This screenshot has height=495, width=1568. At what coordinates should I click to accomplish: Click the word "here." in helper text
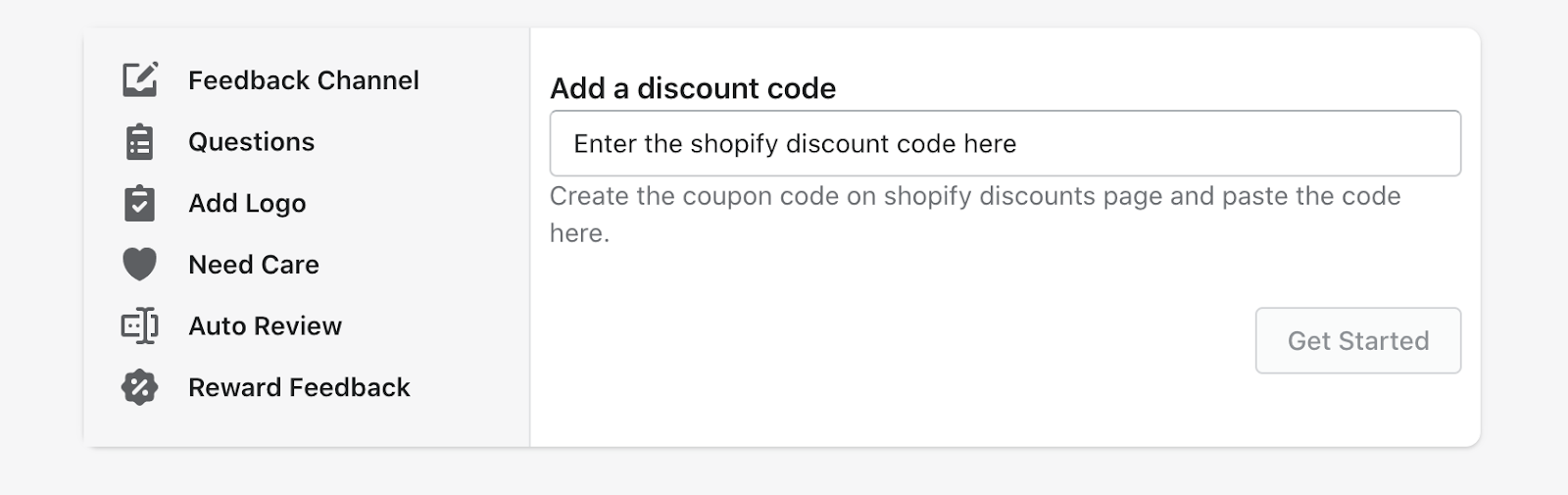[579, 233]
